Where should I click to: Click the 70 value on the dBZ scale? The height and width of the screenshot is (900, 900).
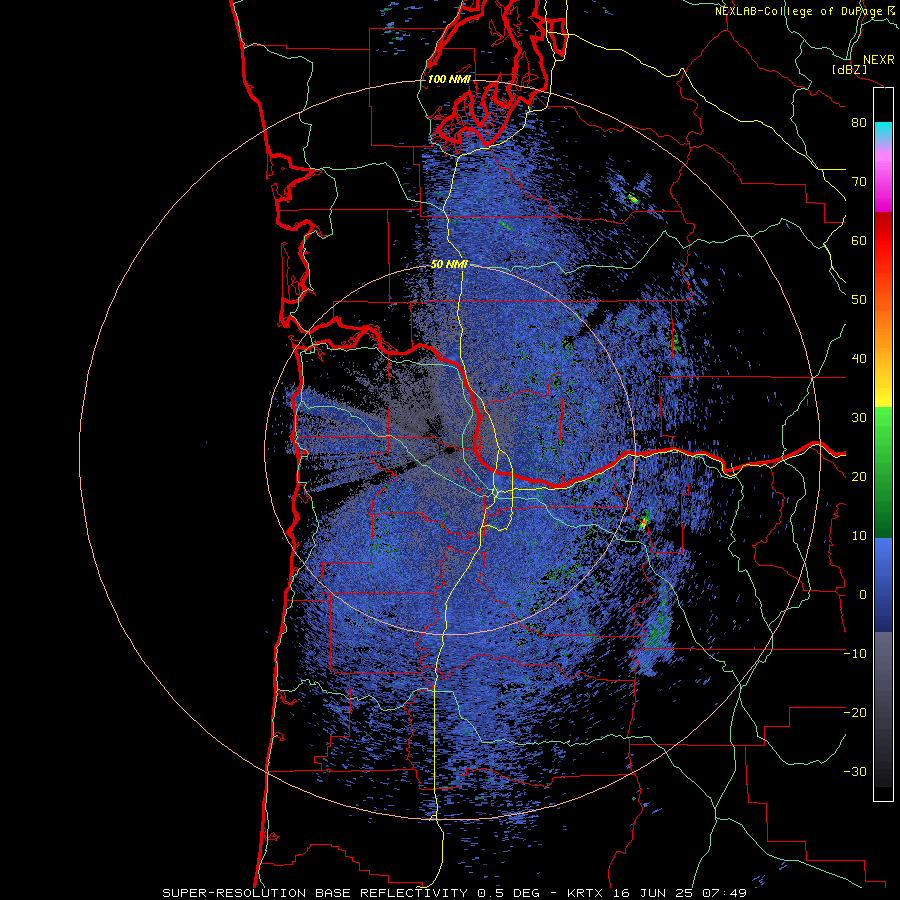point(859,182)
